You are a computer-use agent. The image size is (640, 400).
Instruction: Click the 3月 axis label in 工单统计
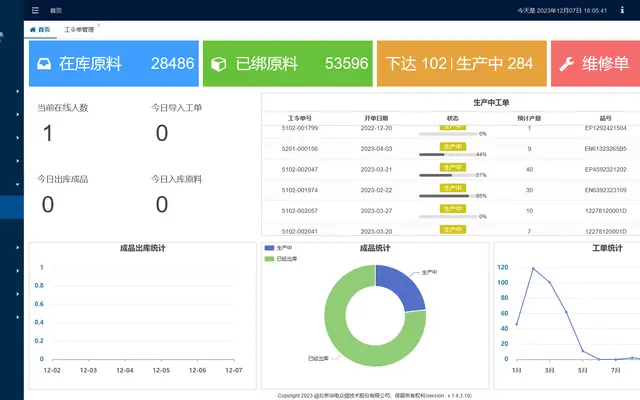[549, 370]
